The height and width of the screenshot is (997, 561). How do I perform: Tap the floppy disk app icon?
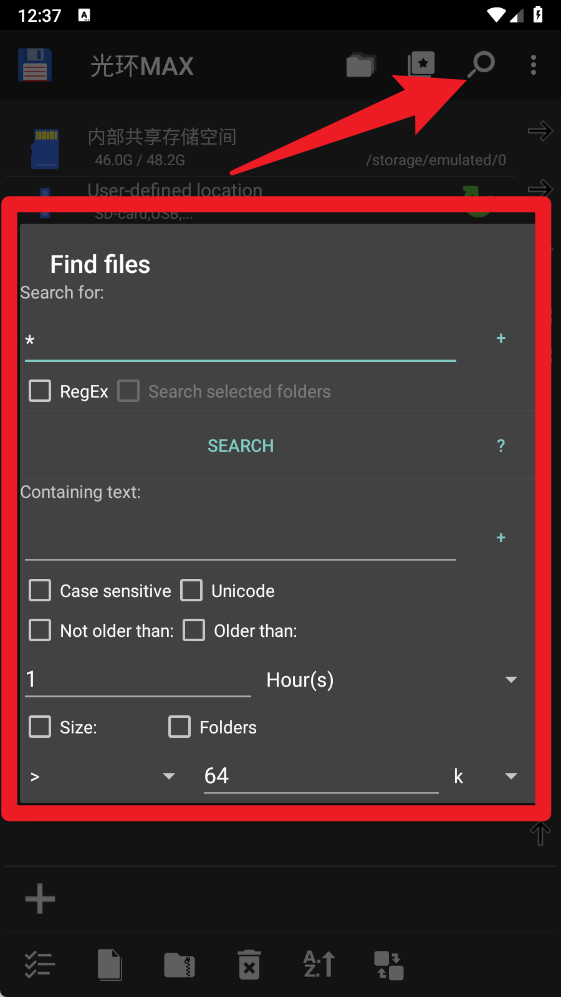34,65
